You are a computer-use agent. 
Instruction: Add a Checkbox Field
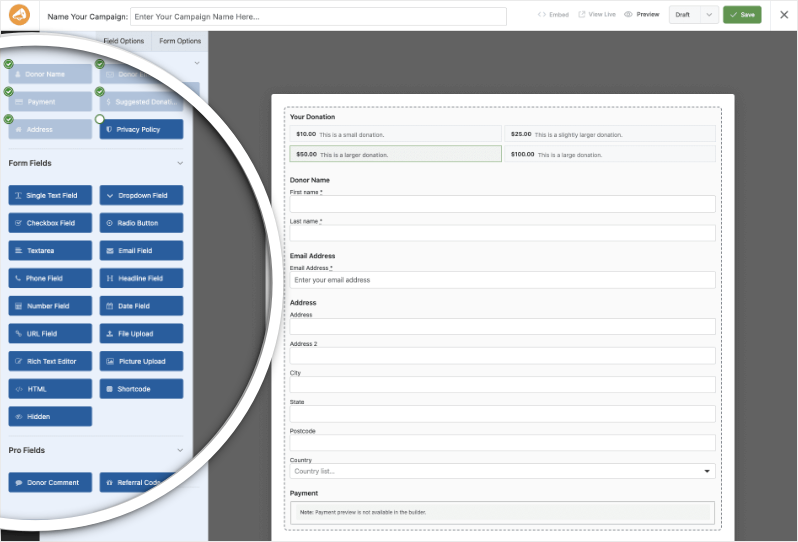click(x=50, y=223)
